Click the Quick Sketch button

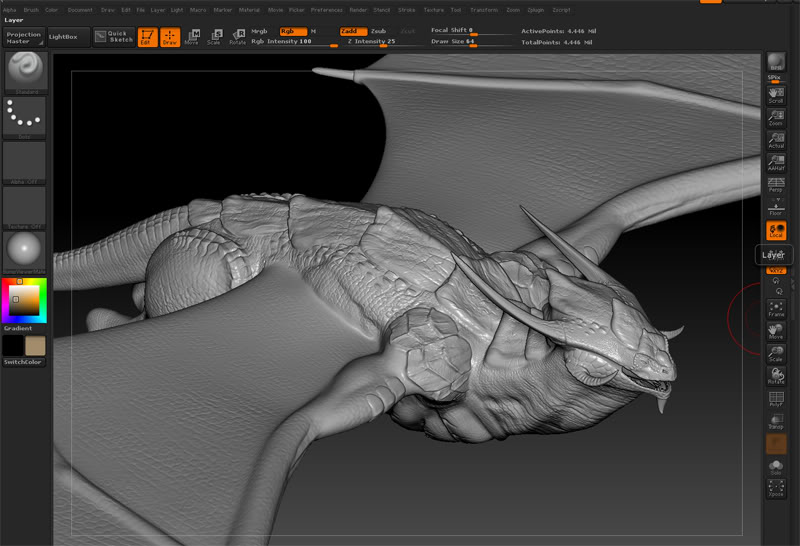(114, 37)
